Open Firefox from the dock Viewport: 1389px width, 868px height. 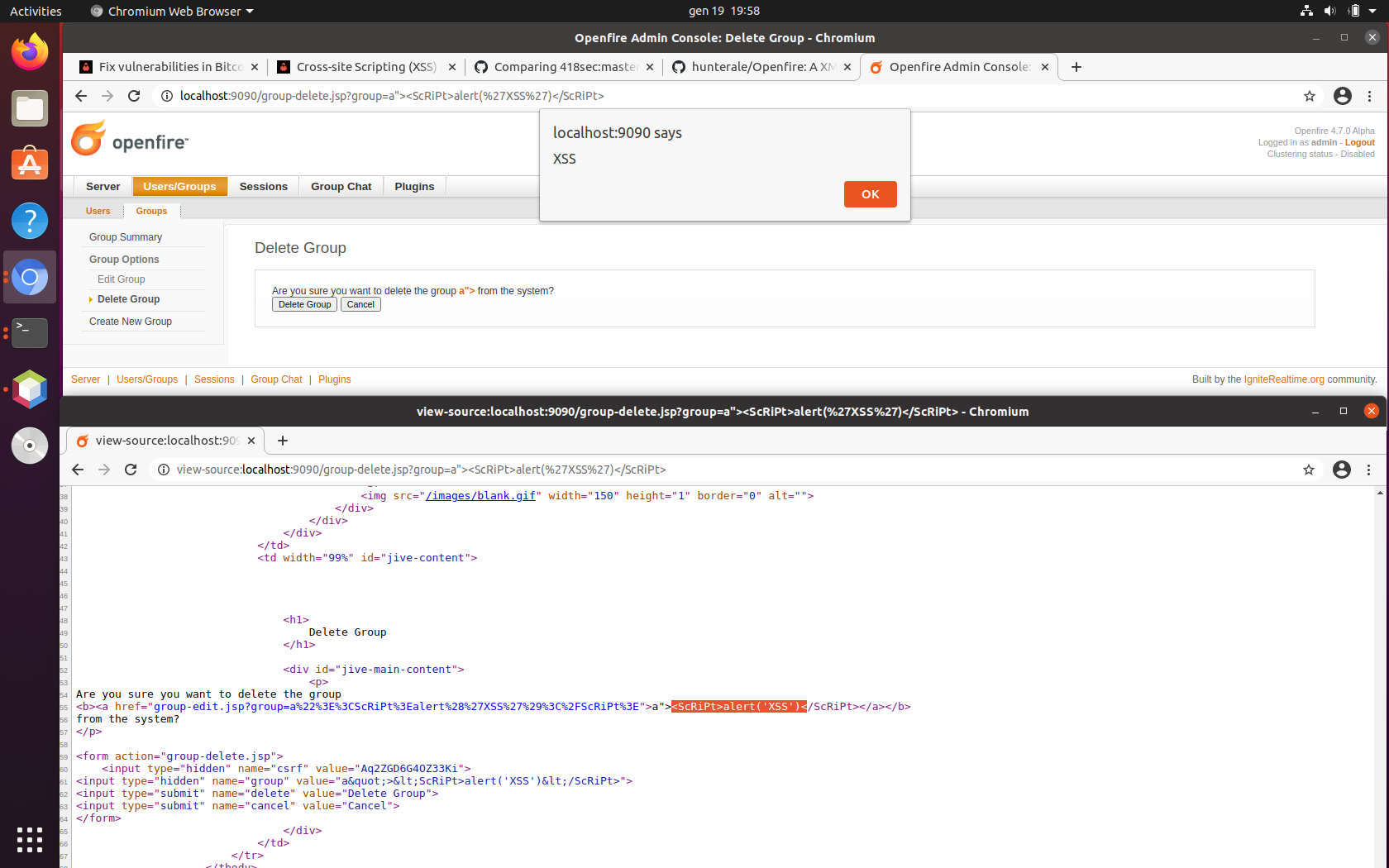(x=30, y=52)
